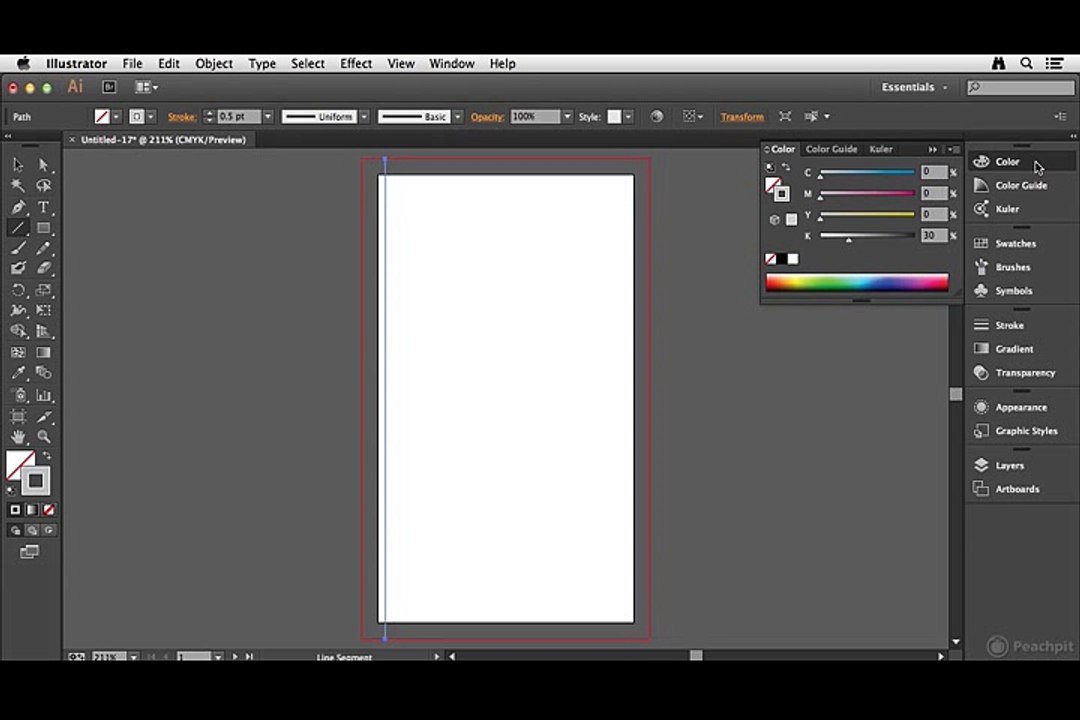This screenshot has width=1080, height=720.
Task: Click the Opacity link in control bar
Action: [x=487, y=116]
